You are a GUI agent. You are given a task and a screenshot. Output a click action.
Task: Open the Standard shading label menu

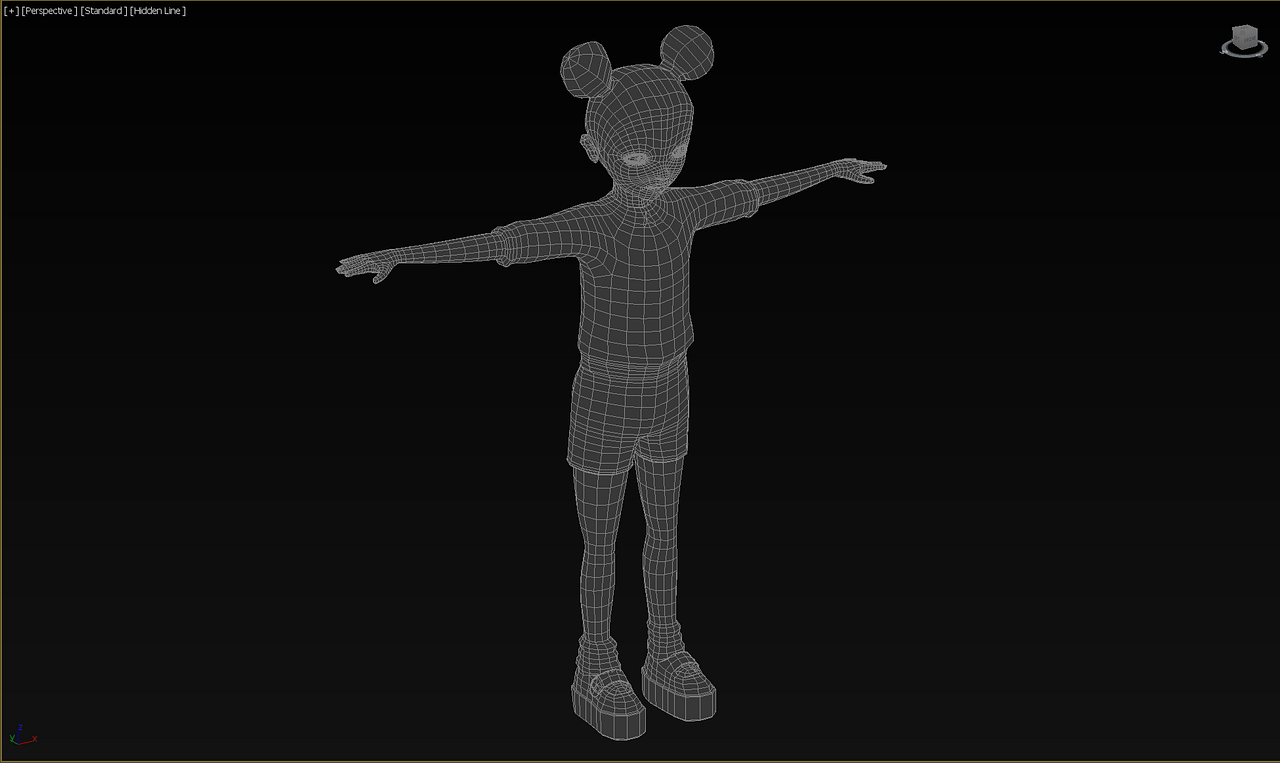pyautogui.click(x=103, y=11)
